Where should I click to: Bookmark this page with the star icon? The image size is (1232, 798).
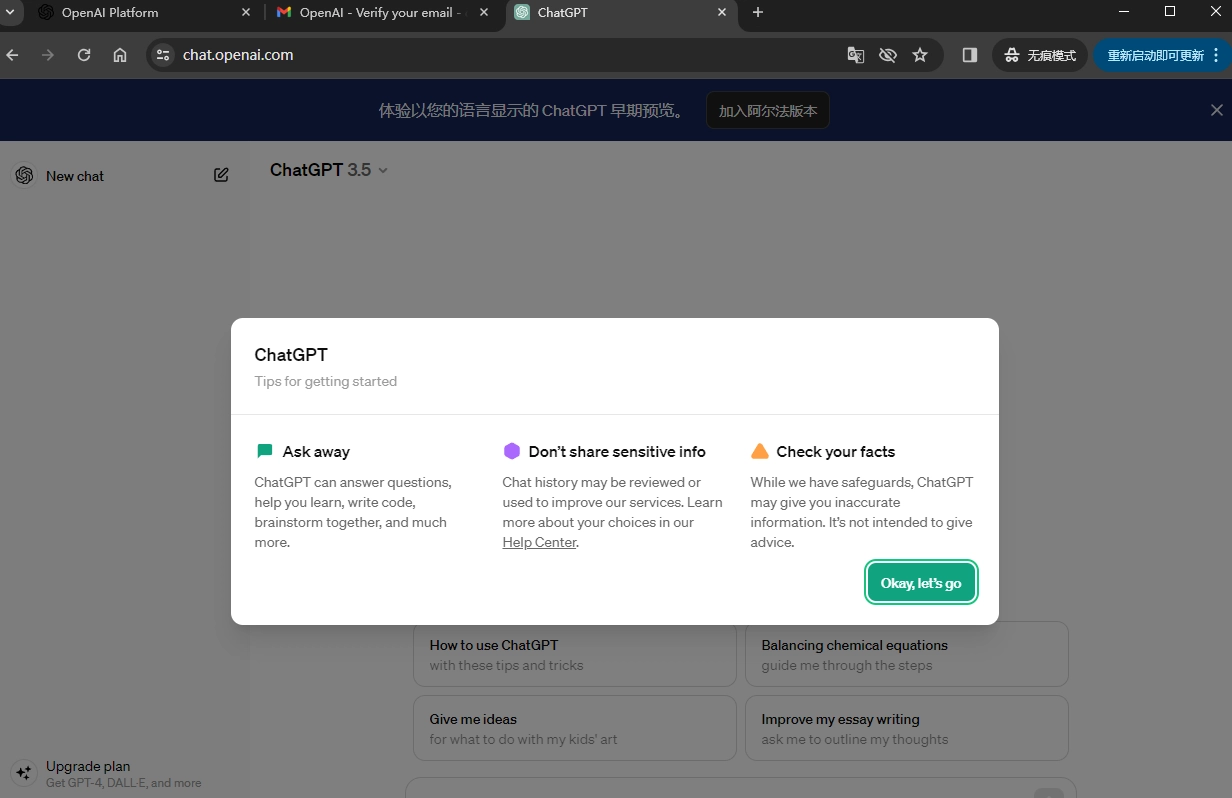click(920, 55)
